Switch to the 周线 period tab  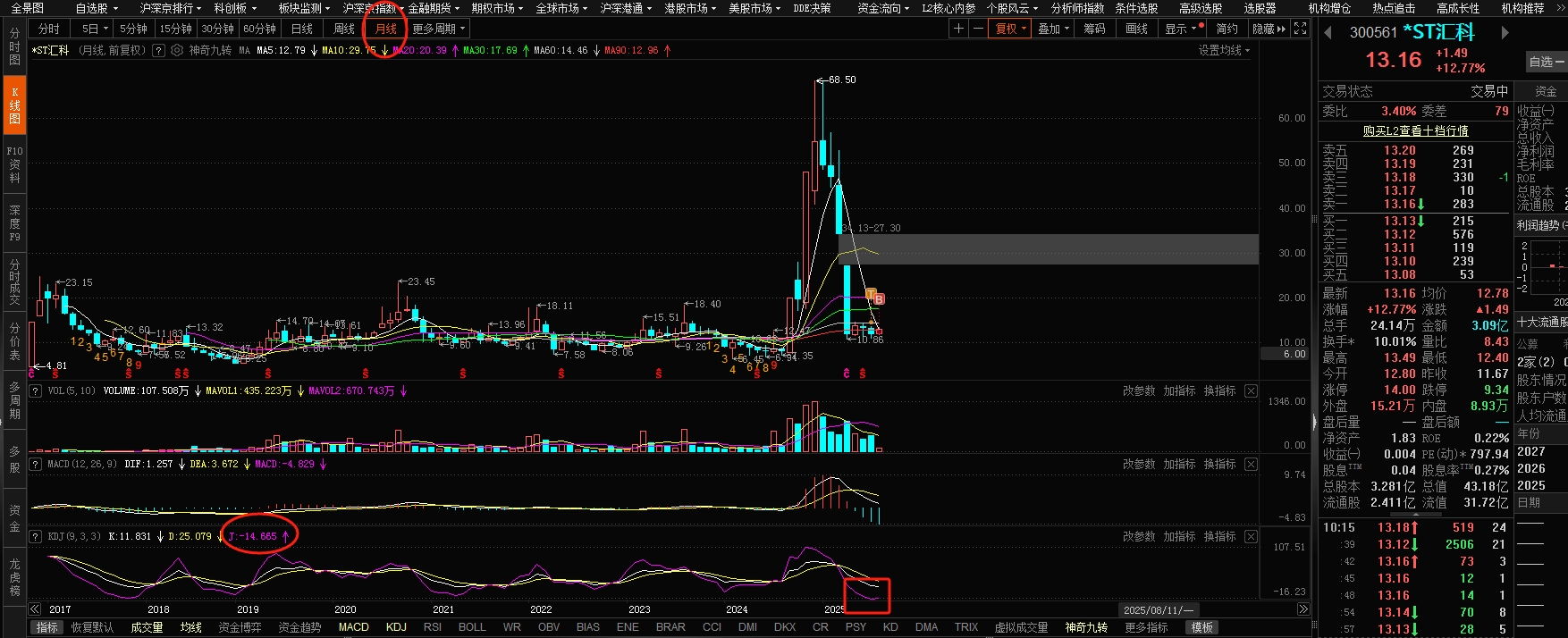(344, 29)
